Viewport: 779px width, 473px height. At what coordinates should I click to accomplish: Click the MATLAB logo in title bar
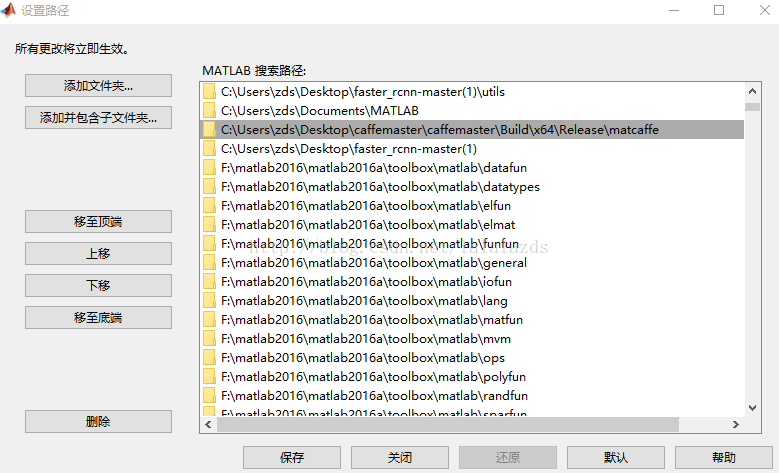coord(8,10)
